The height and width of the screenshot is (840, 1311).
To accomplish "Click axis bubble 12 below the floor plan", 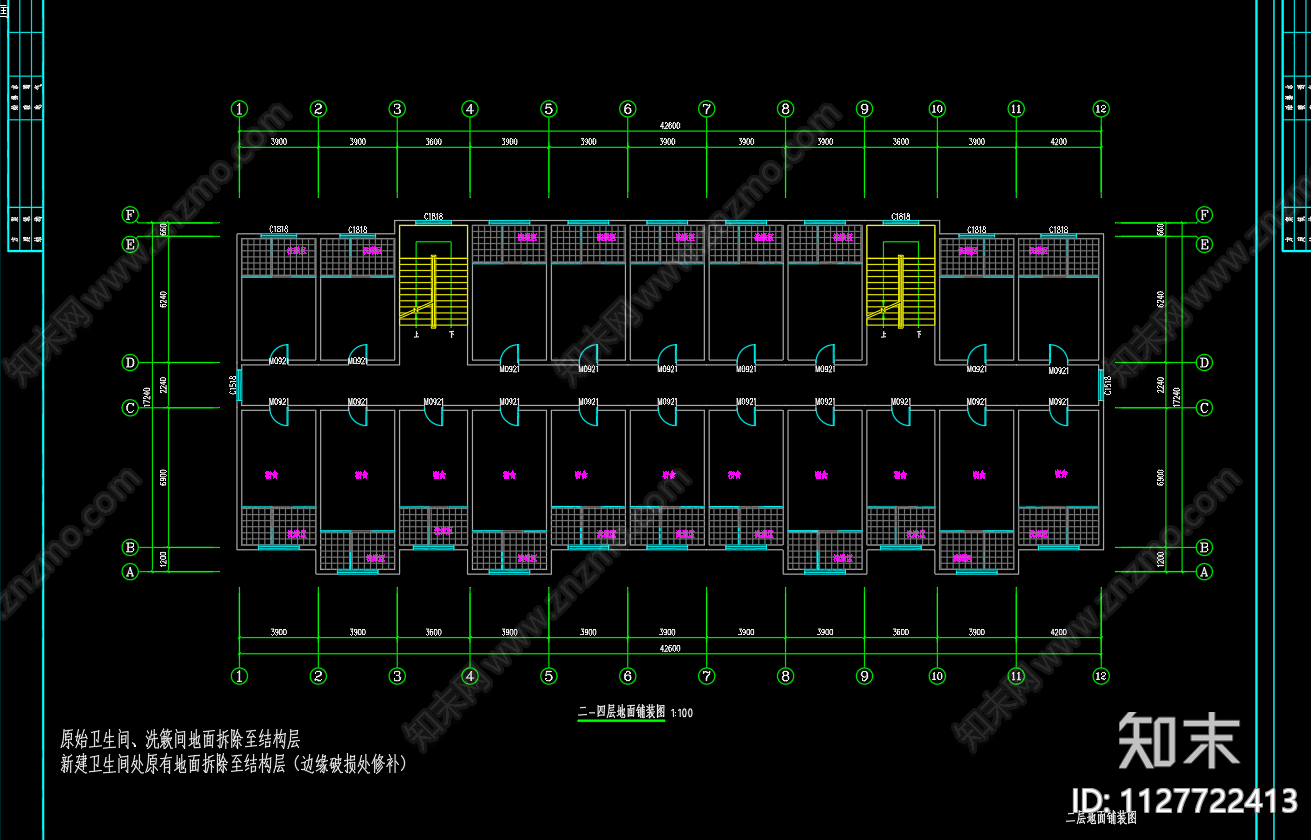I will (1101, 676).
